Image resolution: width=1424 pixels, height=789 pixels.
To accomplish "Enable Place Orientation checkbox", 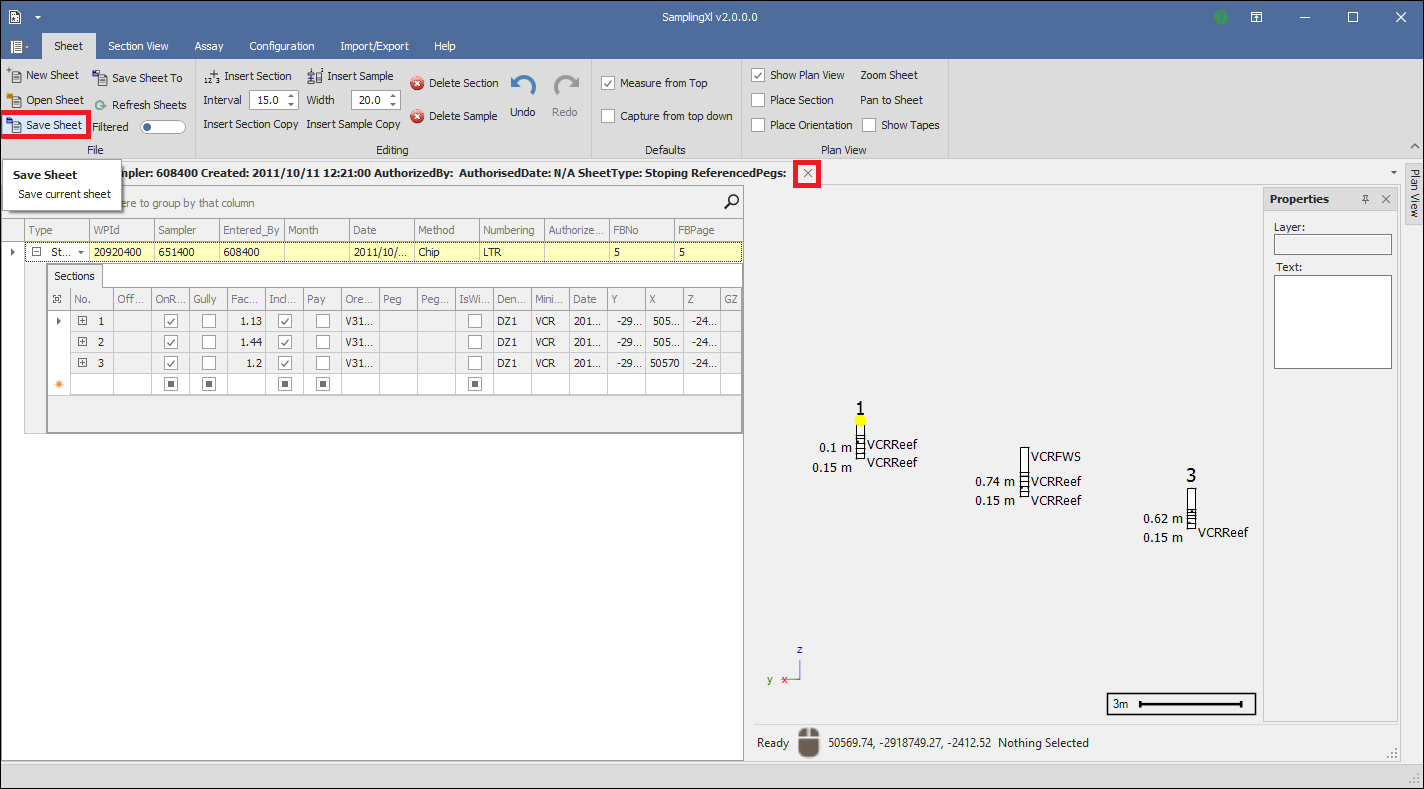I will 759,126.
